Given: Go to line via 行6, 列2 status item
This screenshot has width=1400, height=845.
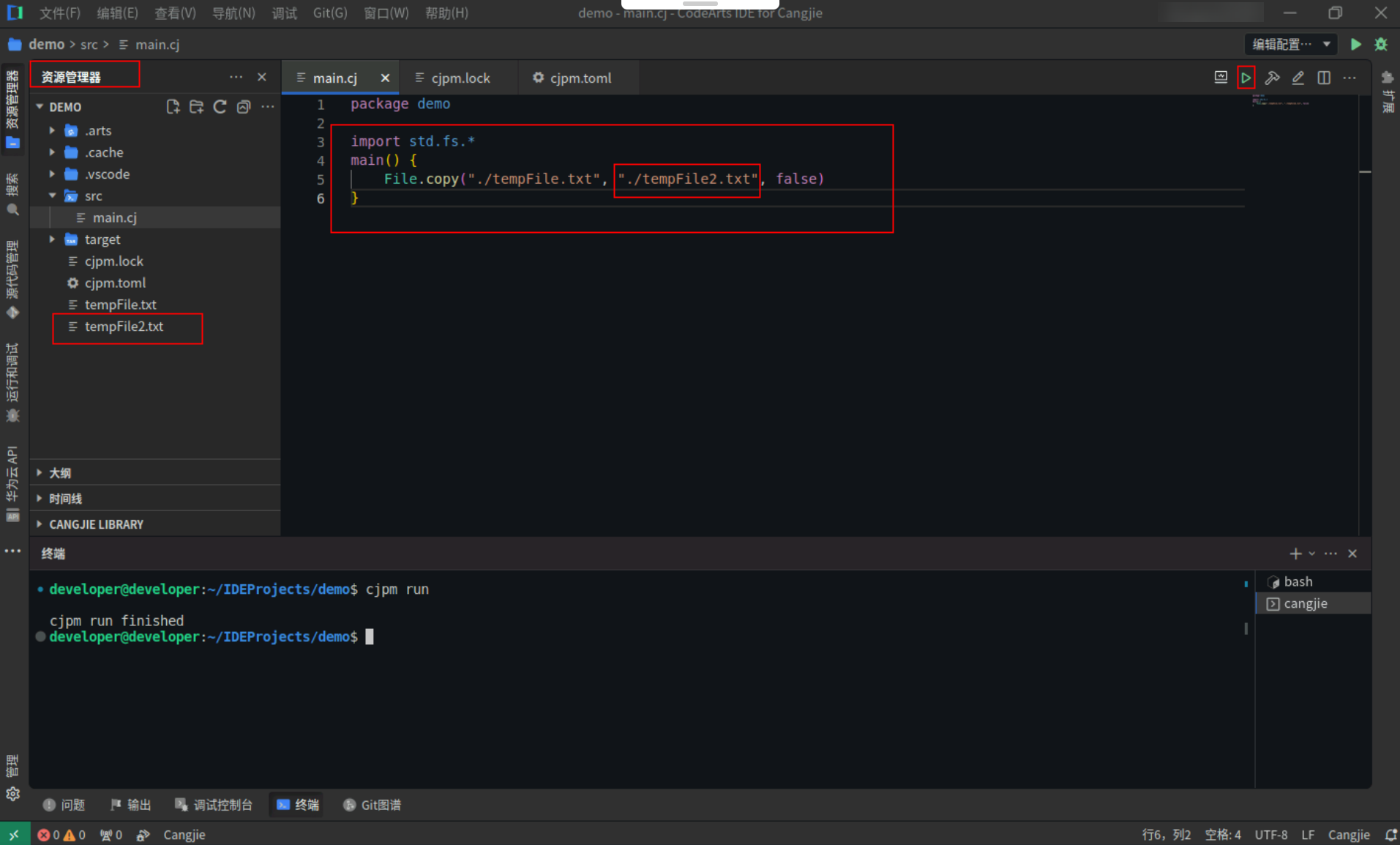Looking at the screenshot, I should [1167, 835].
